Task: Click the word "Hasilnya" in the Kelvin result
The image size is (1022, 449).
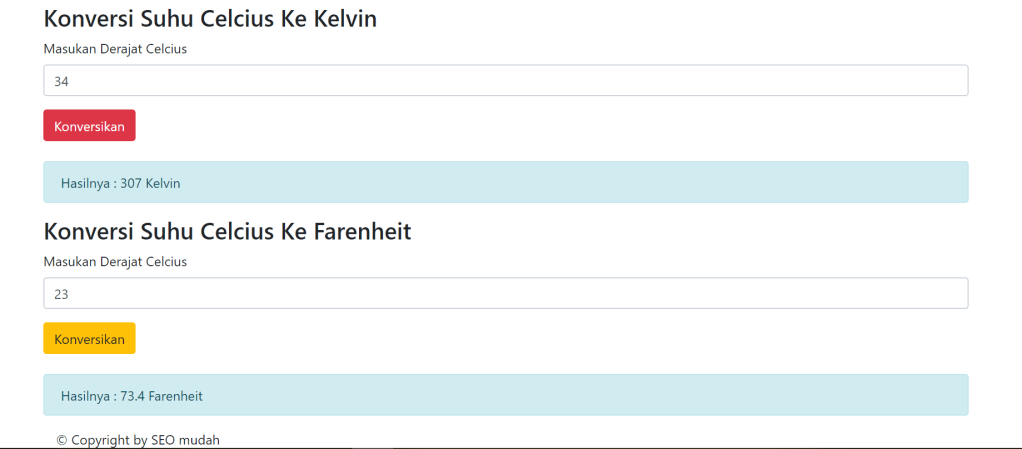Action: coord(85,184)
